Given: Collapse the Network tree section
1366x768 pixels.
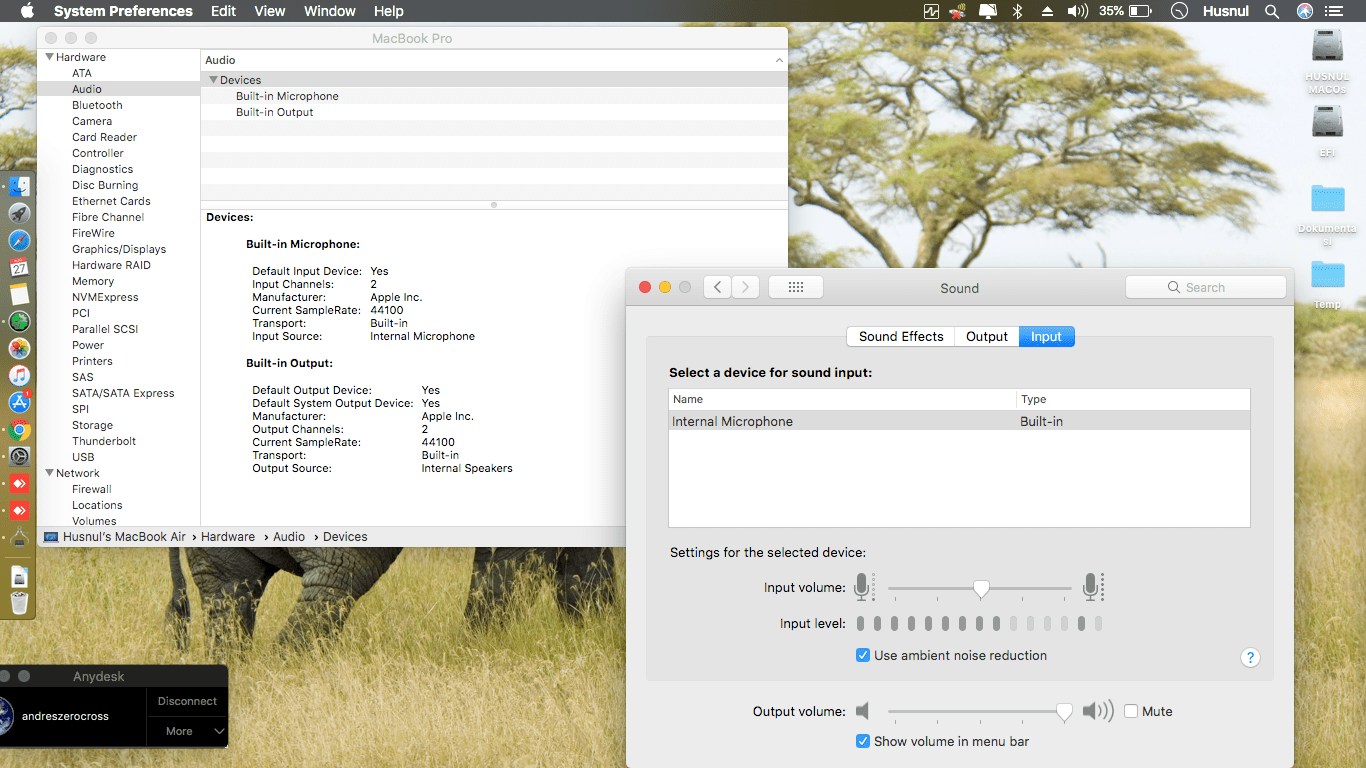Looking at the screenshot, I should click(49, 473).
